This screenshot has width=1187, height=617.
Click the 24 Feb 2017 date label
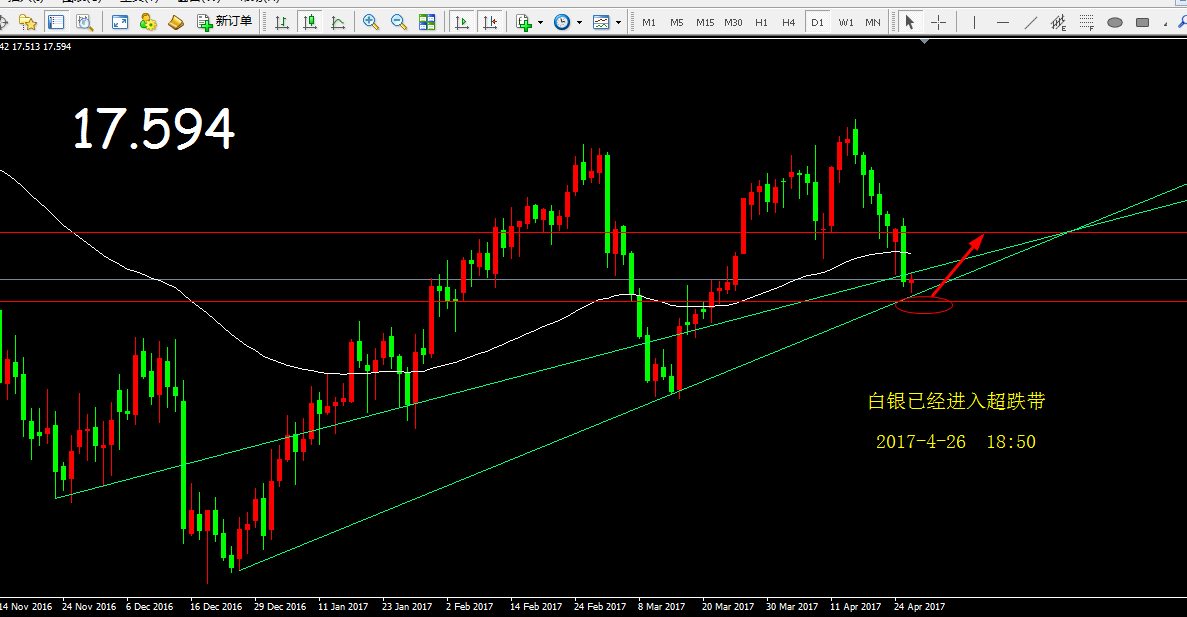(x=600, y=606)
